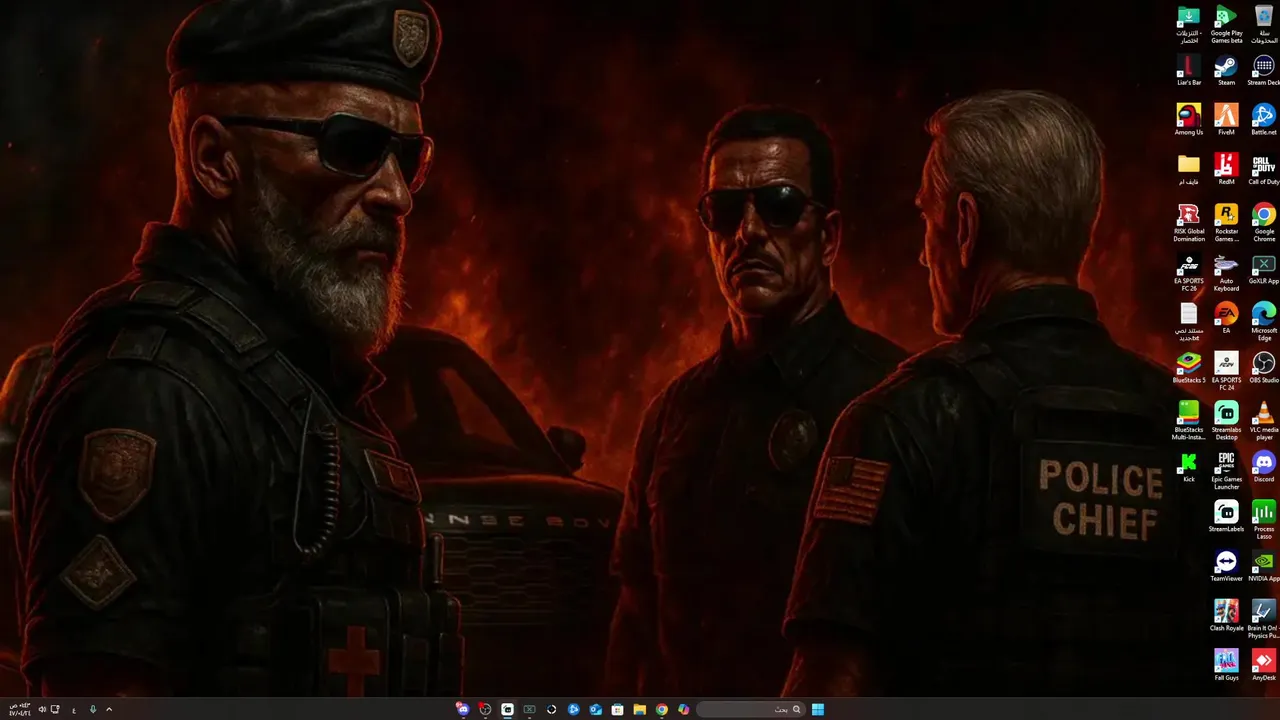
Task: Select the Kick desktop icon
Action: [1188, 467]
